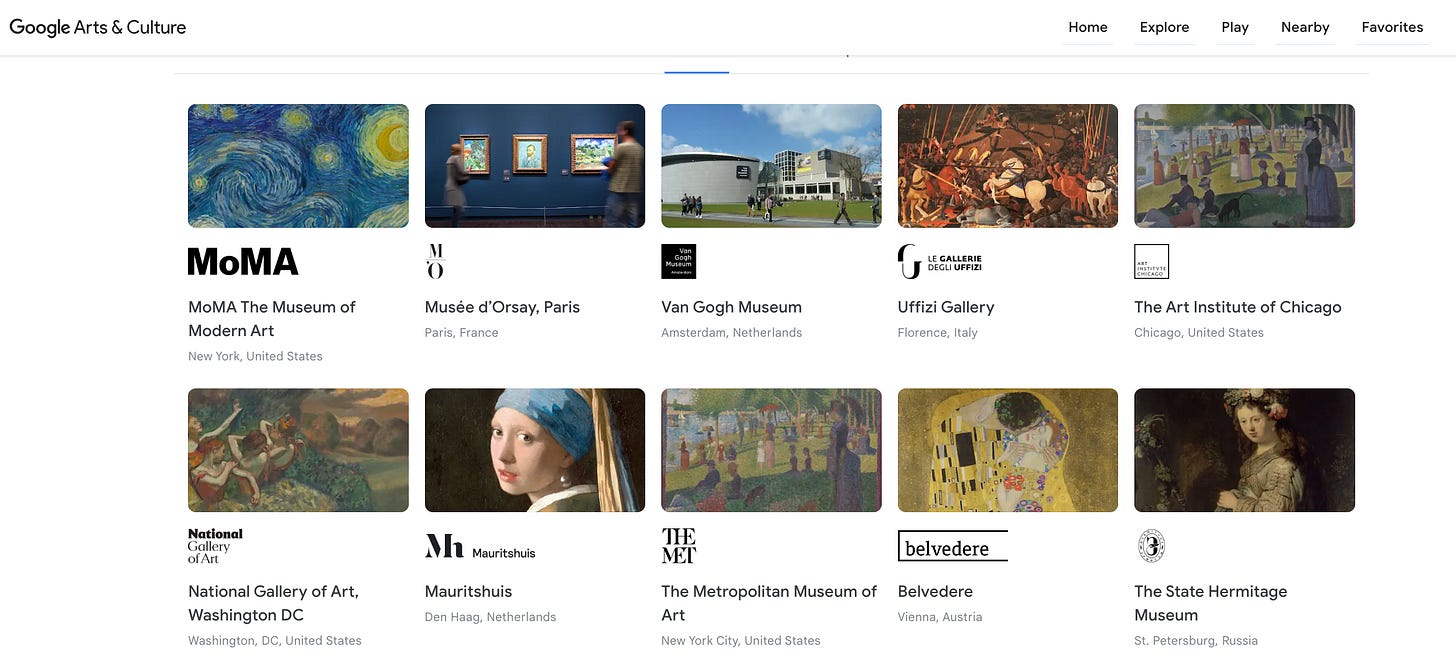Open the National Gallery of Art dancers thumbnail
The height and width of the screenshot is (666, 1456).
pyautogui.click(x=298, y=450)
